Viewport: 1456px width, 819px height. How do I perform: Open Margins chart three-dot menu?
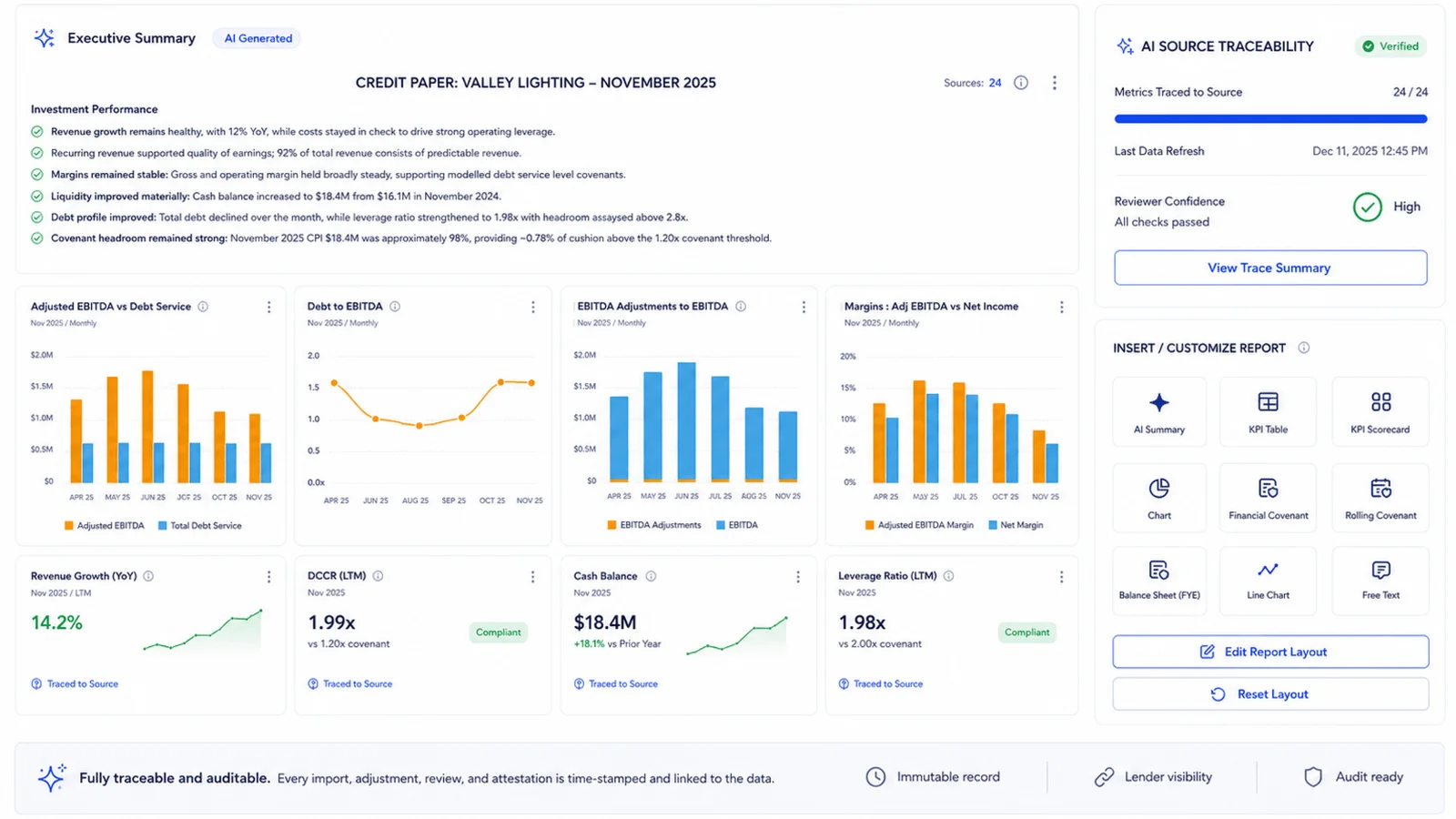(1061, 308)
